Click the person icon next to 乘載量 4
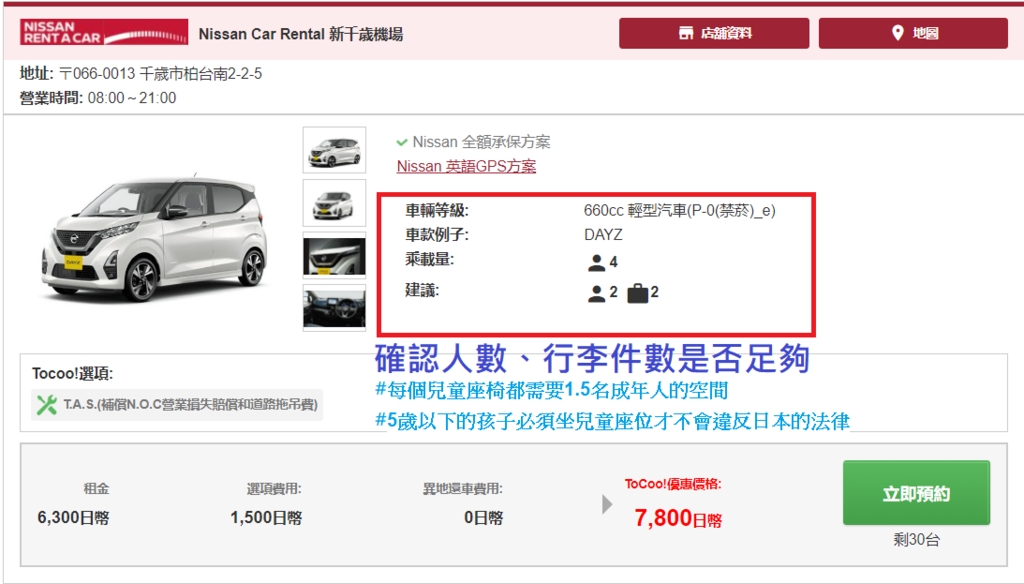 (596, 263)
